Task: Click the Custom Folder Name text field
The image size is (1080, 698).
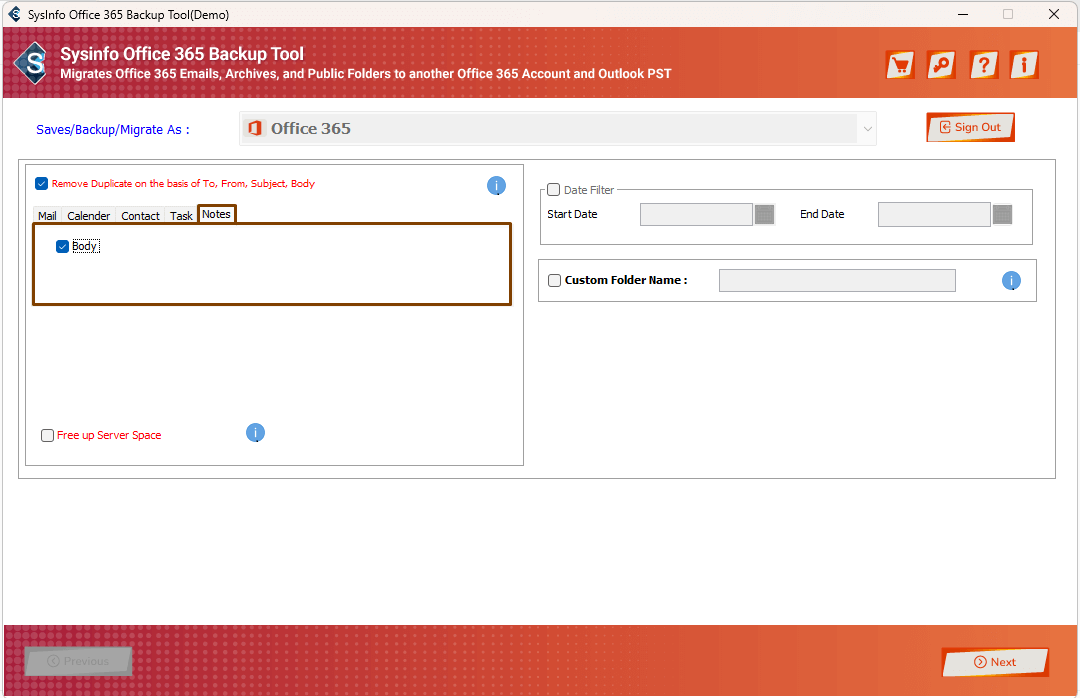Action: [x=836, y=281]
